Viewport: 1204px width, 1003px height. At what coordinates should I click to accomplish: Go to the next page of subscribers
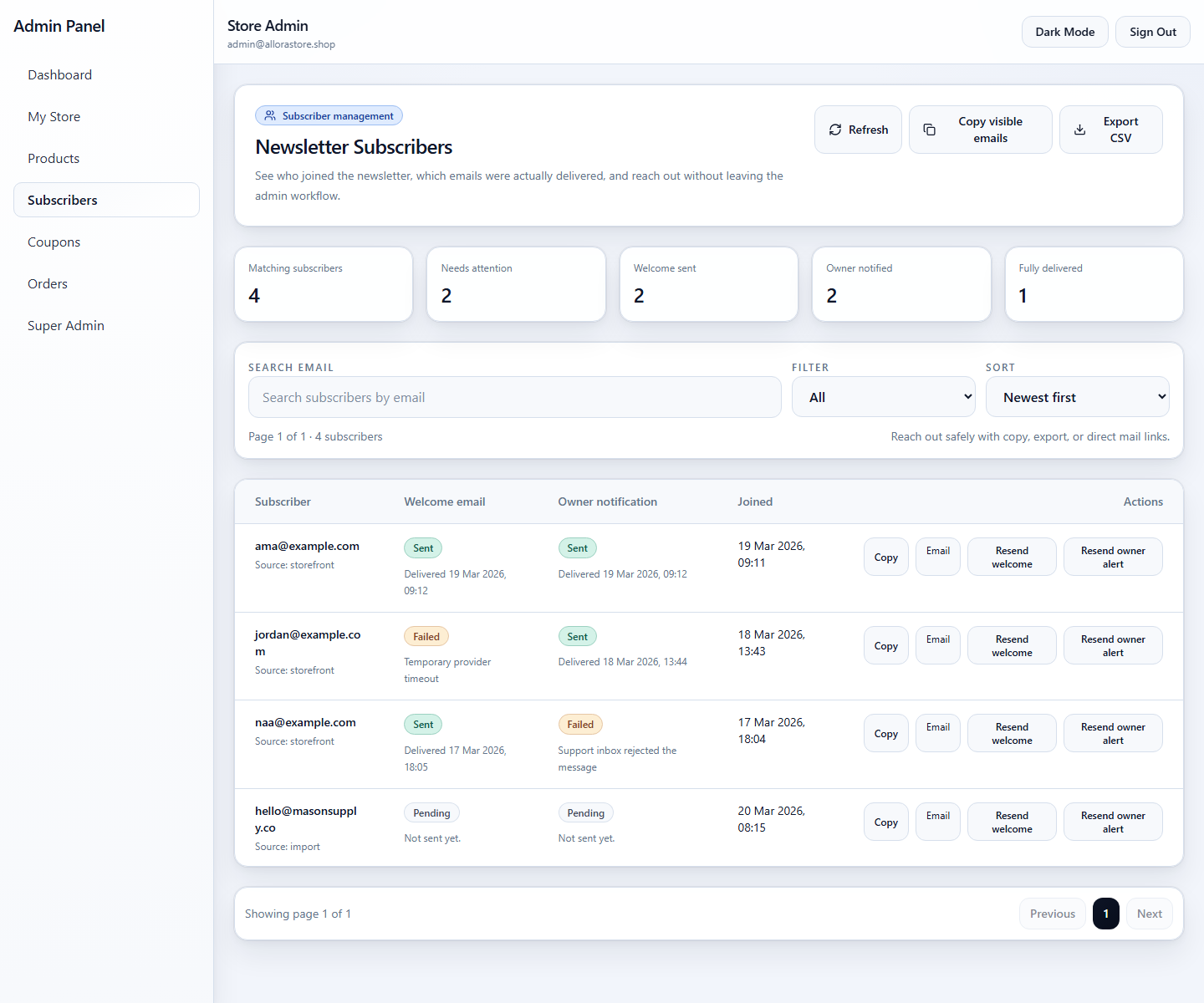pos(1149,913)
